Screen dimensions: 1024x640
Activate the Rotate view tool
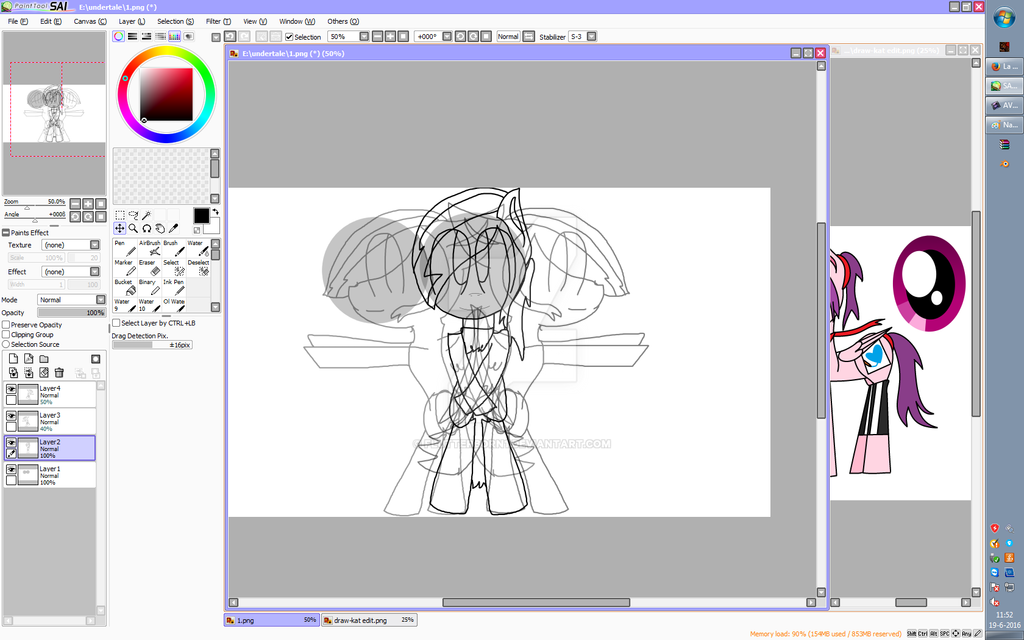tap(147, 228)
